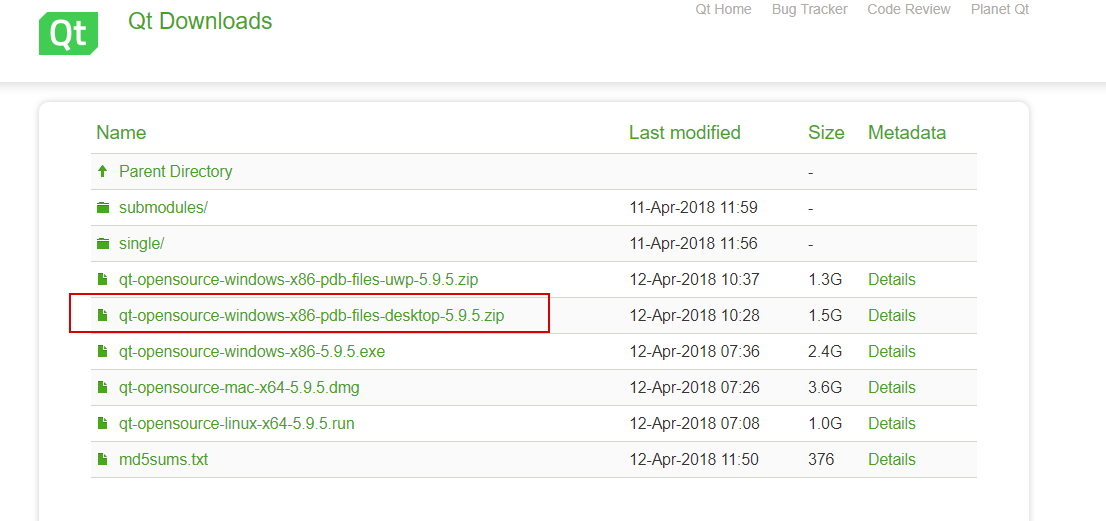View Details for linux-x64-5.9.5.run
1106x521 pixels.
point(892,424)
